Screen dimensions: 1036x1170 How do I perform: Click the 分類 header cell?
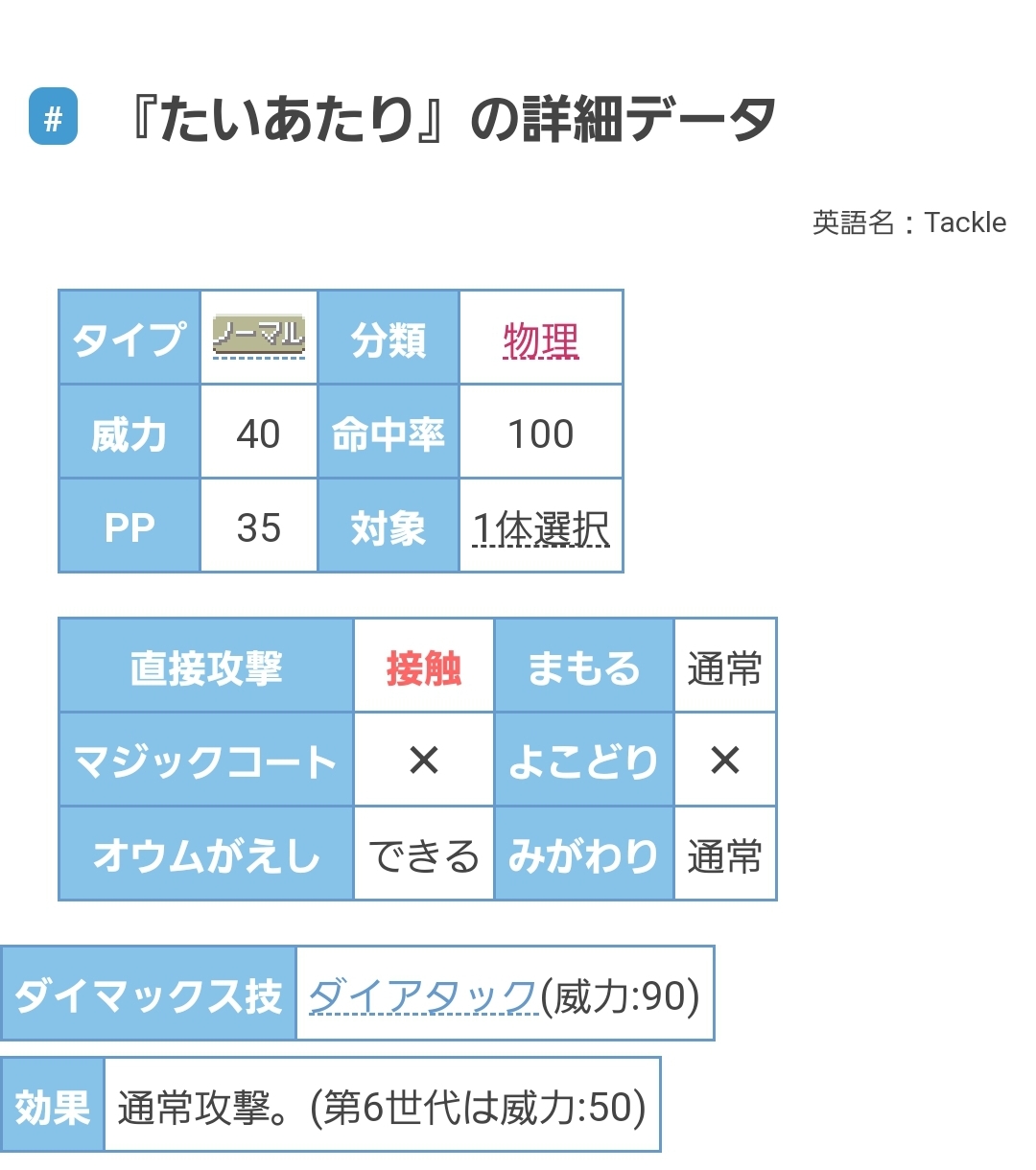coord(388,339)
